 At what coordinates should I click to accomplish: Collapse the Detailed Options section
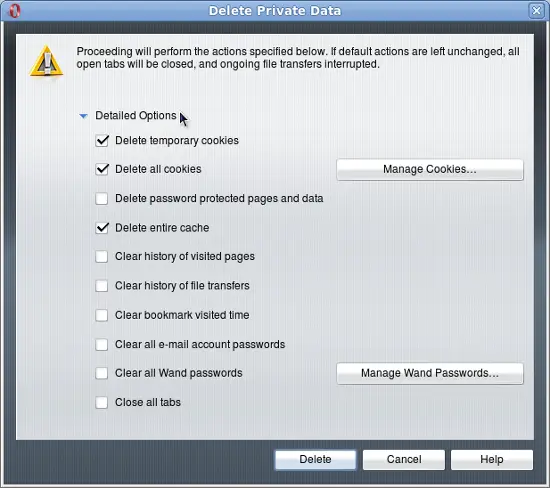(x=83, y=116)
